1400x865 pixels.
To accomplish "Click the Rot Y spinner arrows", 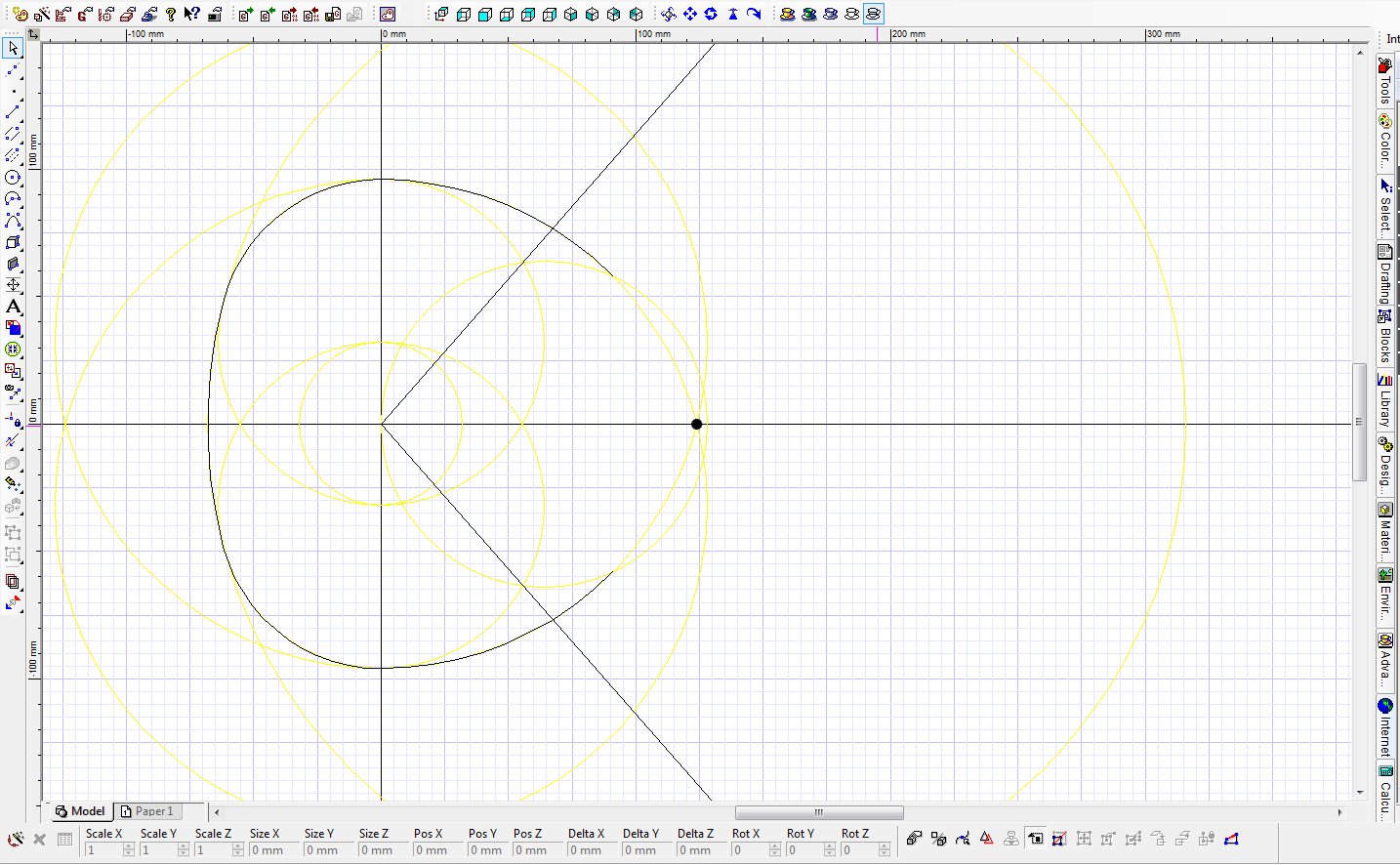I will point(829,850).
